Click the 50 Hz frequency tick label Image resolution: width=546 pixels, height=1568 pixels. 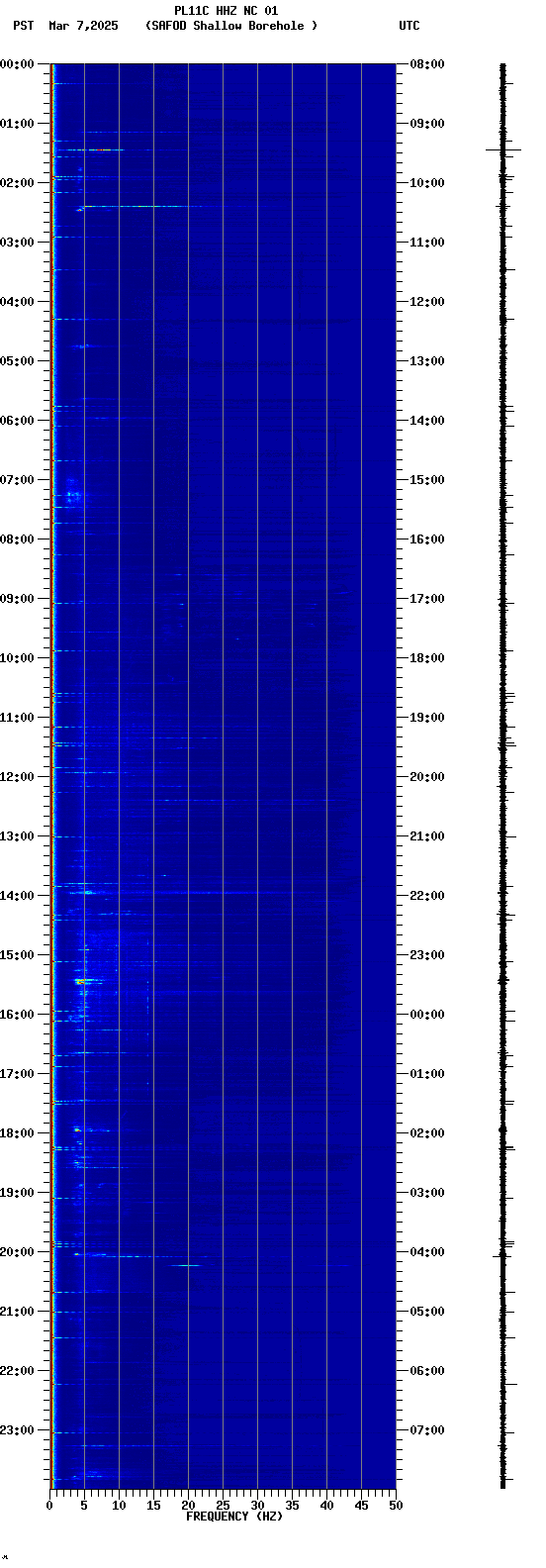pyautogui.click(x=396, y=1506)
